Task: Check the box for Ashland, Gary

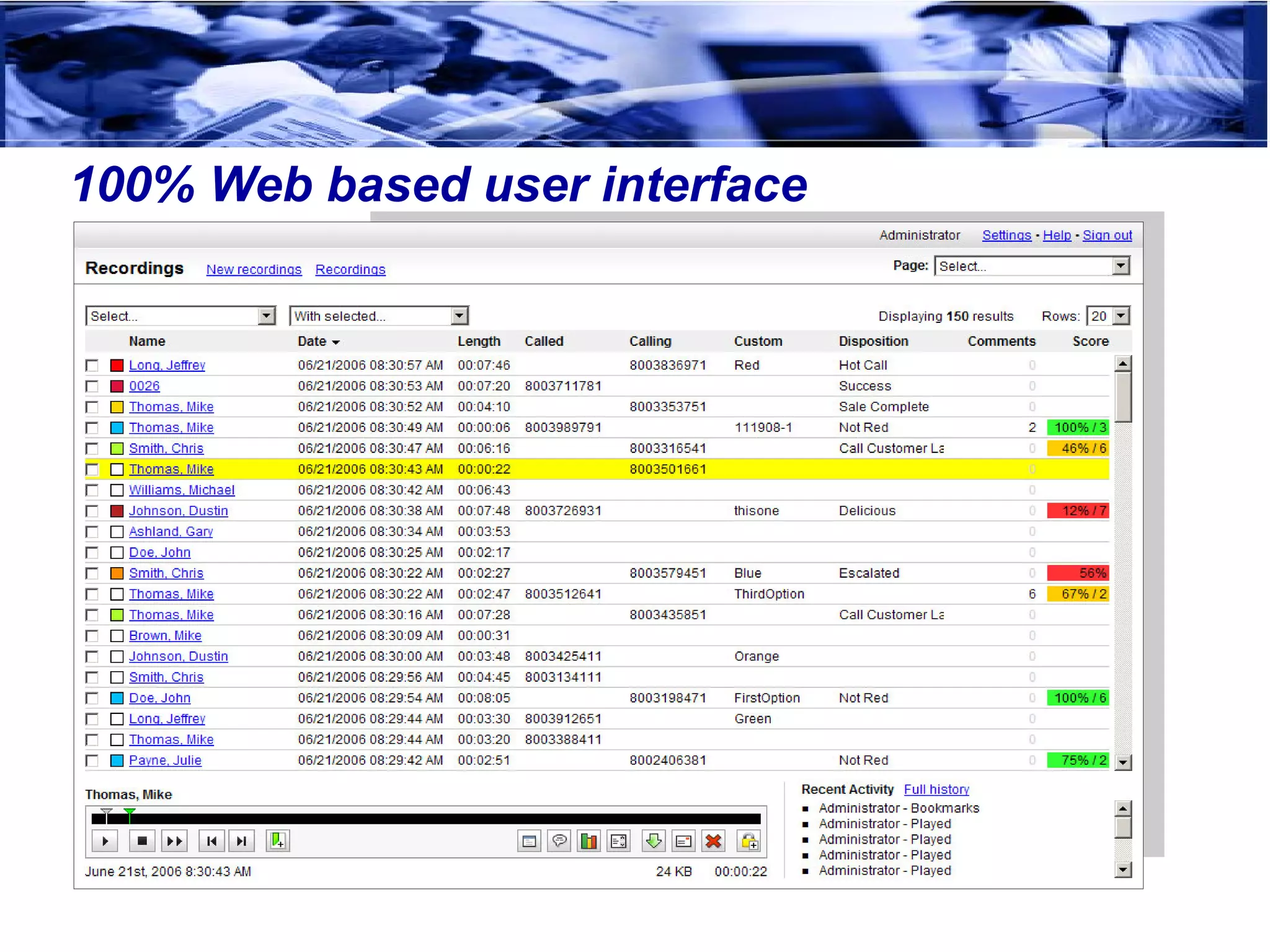Action: click(92, 532)
